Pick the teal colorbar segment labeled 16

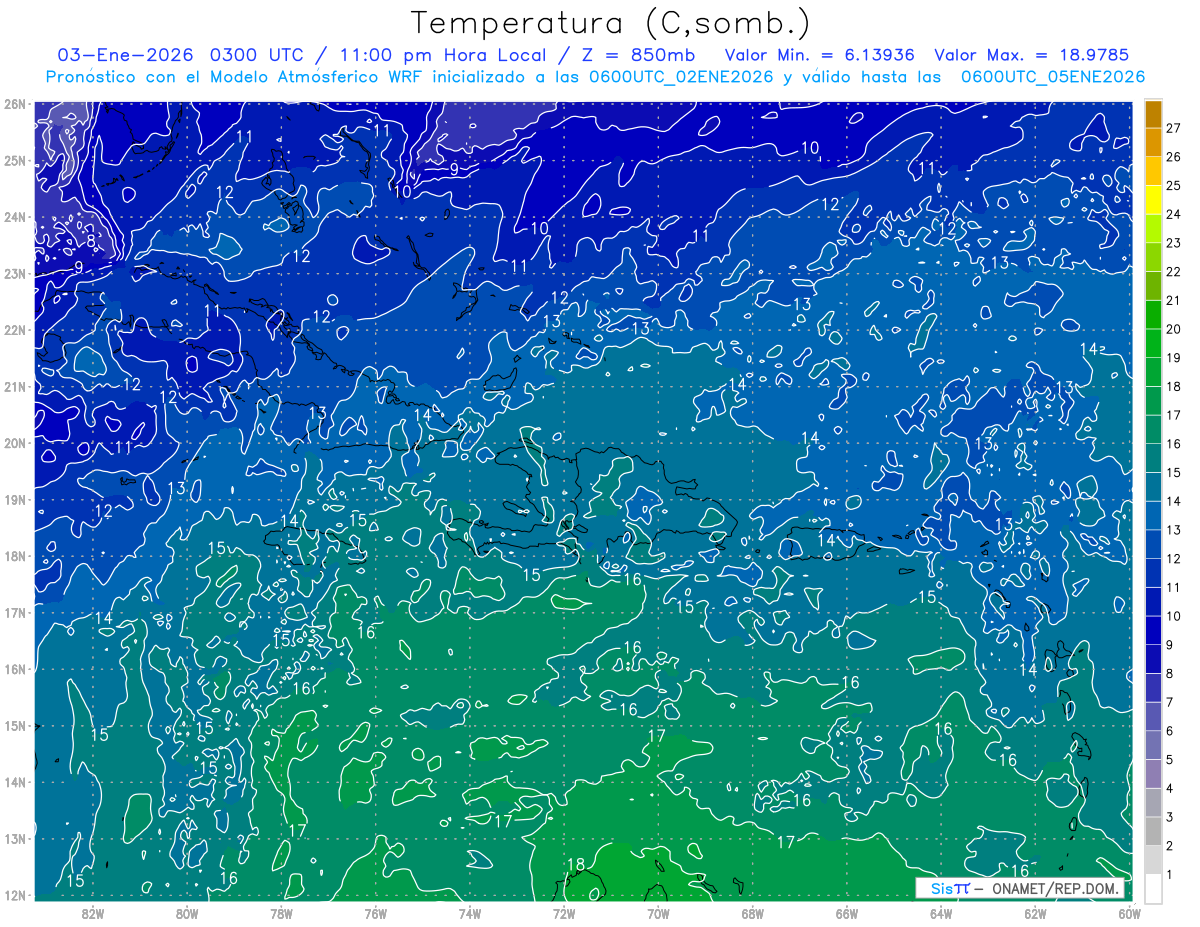coord(1153,430)
